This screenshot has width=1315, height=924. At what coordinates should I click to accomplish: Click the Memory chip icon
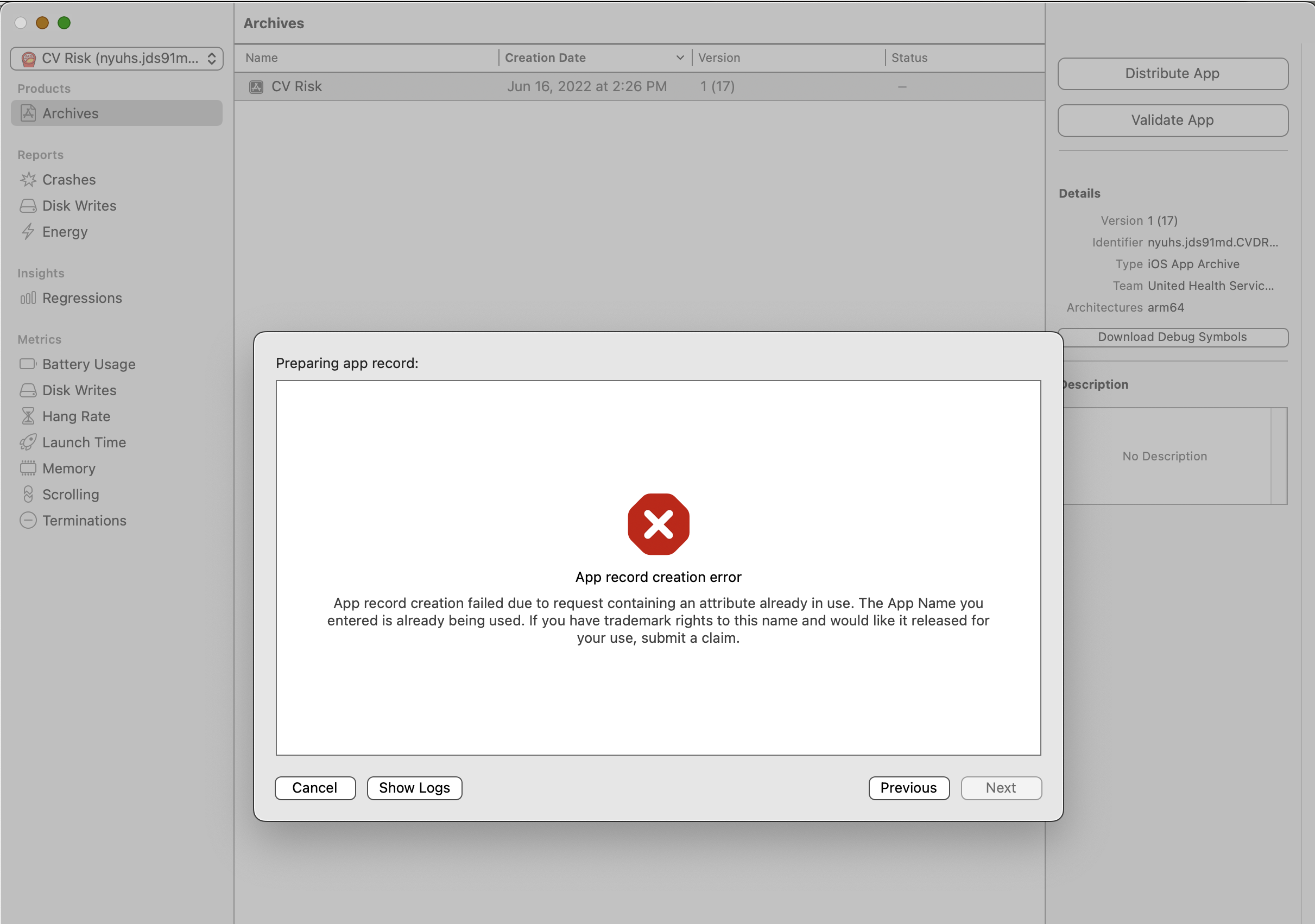pos(28,469)
